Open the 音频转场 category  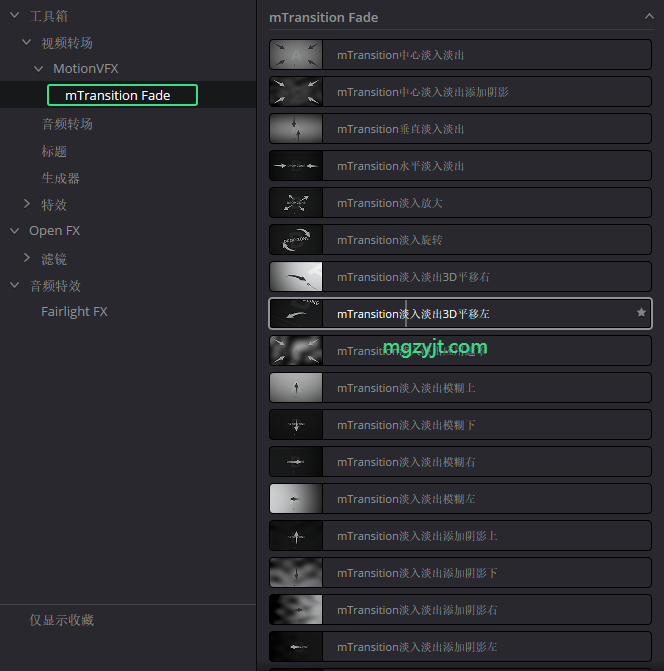click(67, 124)
